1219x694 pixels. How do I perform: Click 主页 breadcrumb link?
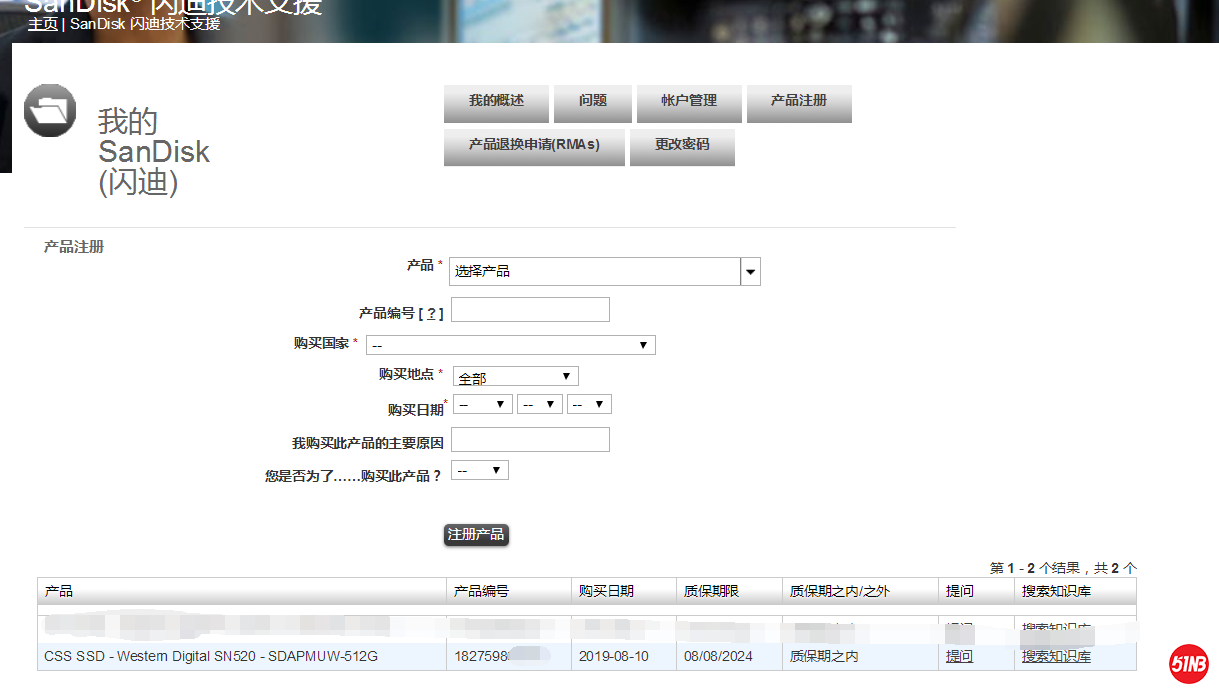42,24
